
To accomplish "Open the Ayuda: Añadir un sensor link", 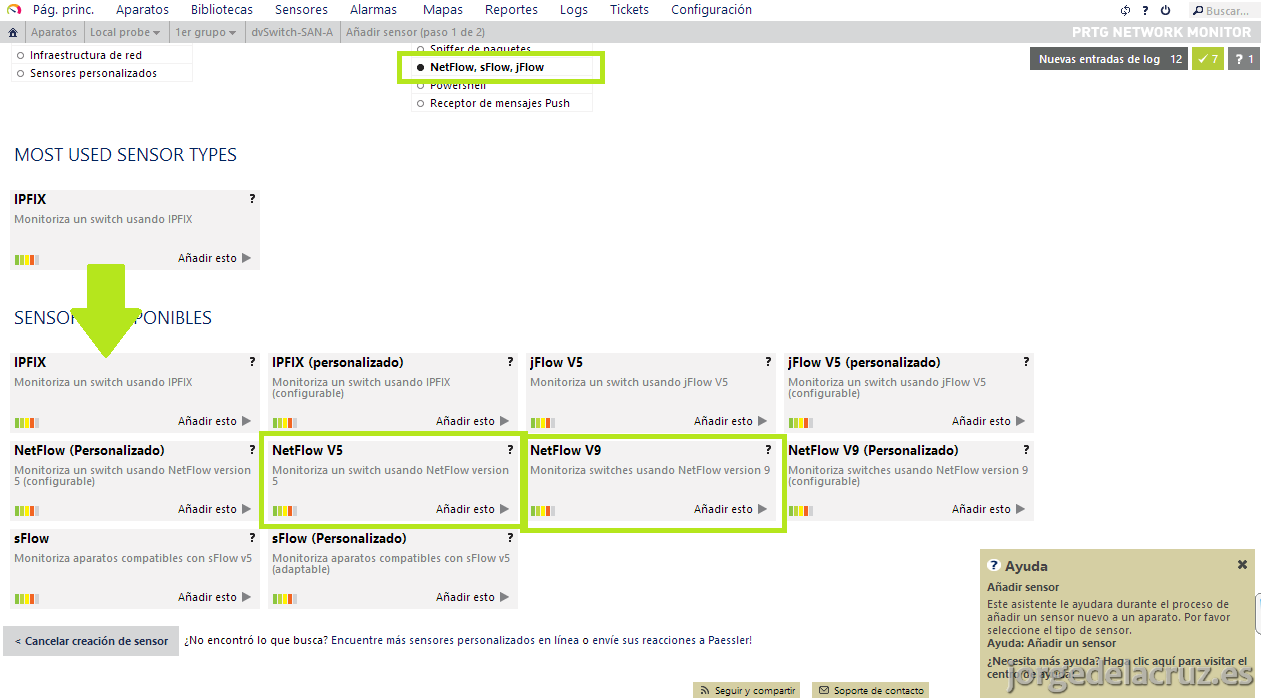I will coord(1052,643).
